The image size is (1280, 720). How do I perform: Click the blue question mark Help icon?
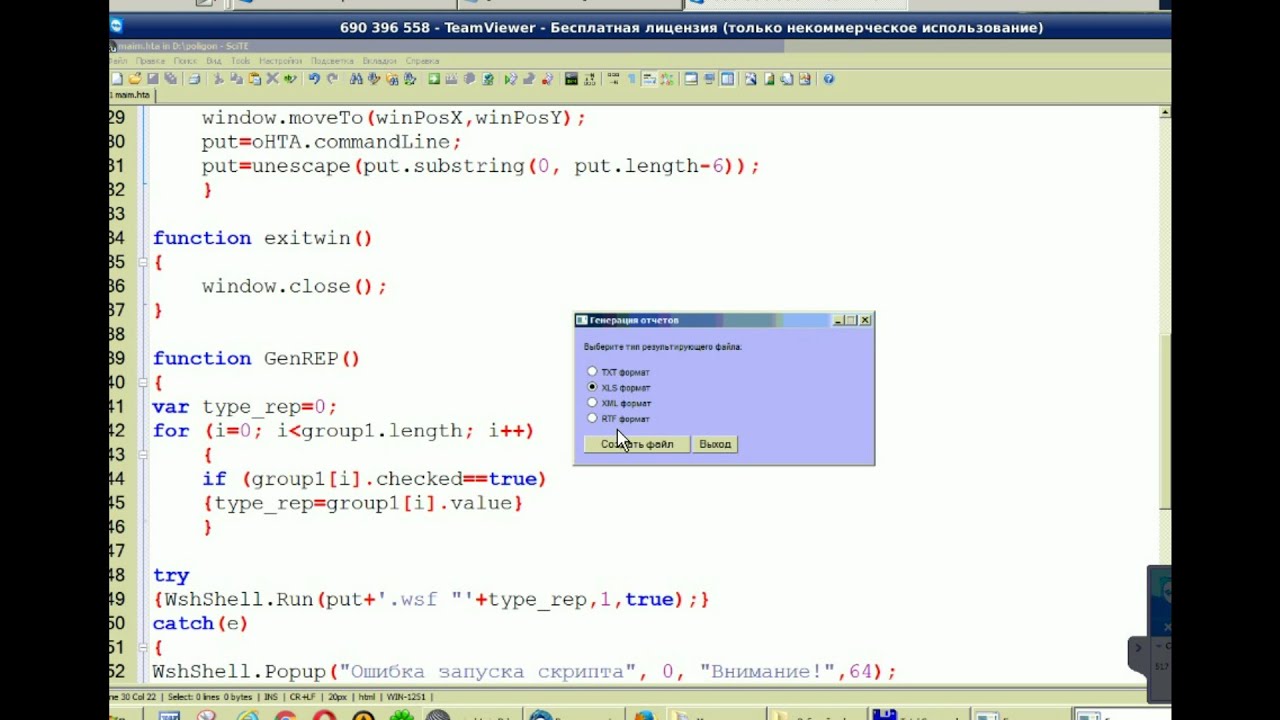coord(828,79)
